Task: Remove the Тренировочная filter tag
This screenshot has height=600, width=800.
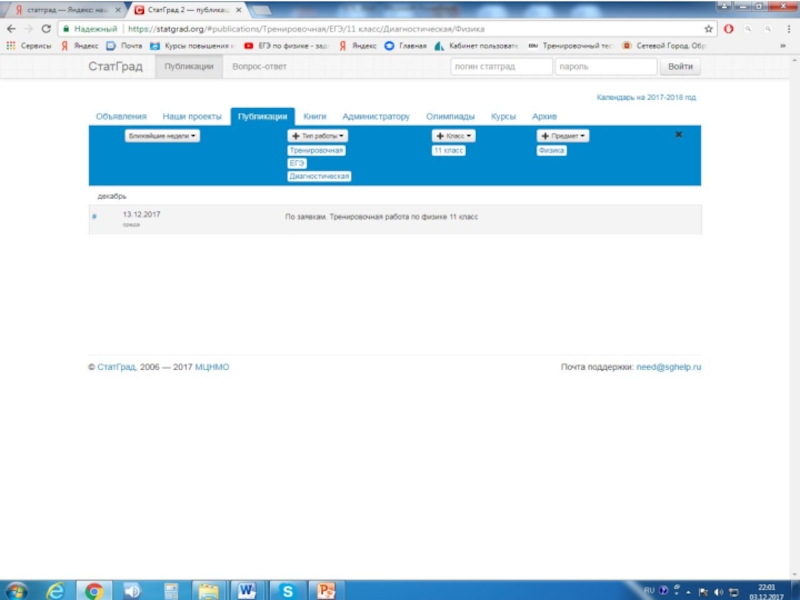Action: (316, 151)
